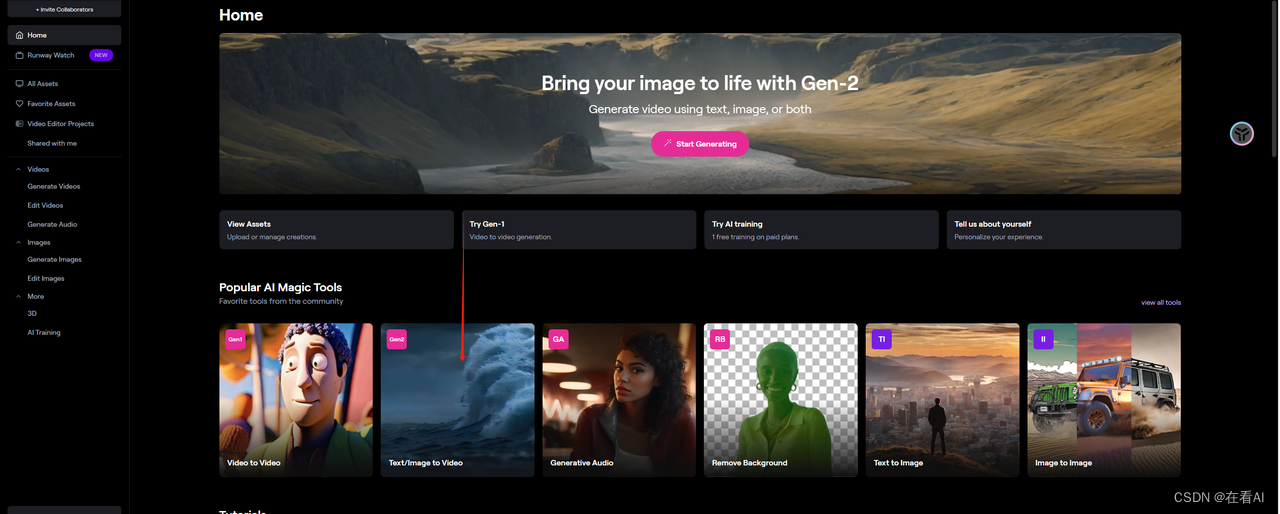The height and width of the screenshot is (514, 1280).
Task: Click the Favorite Assets heart icon
Action: [19, 104]
